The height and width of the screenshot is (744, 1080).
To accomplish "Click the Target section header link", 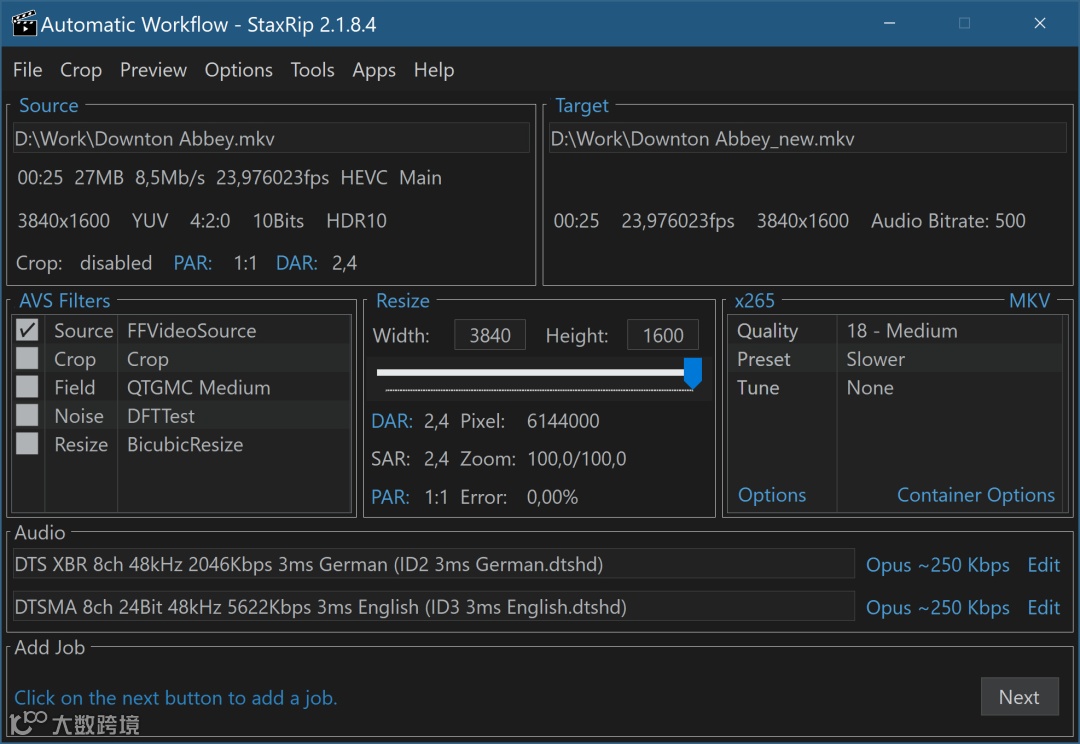I will click(582, 105).
